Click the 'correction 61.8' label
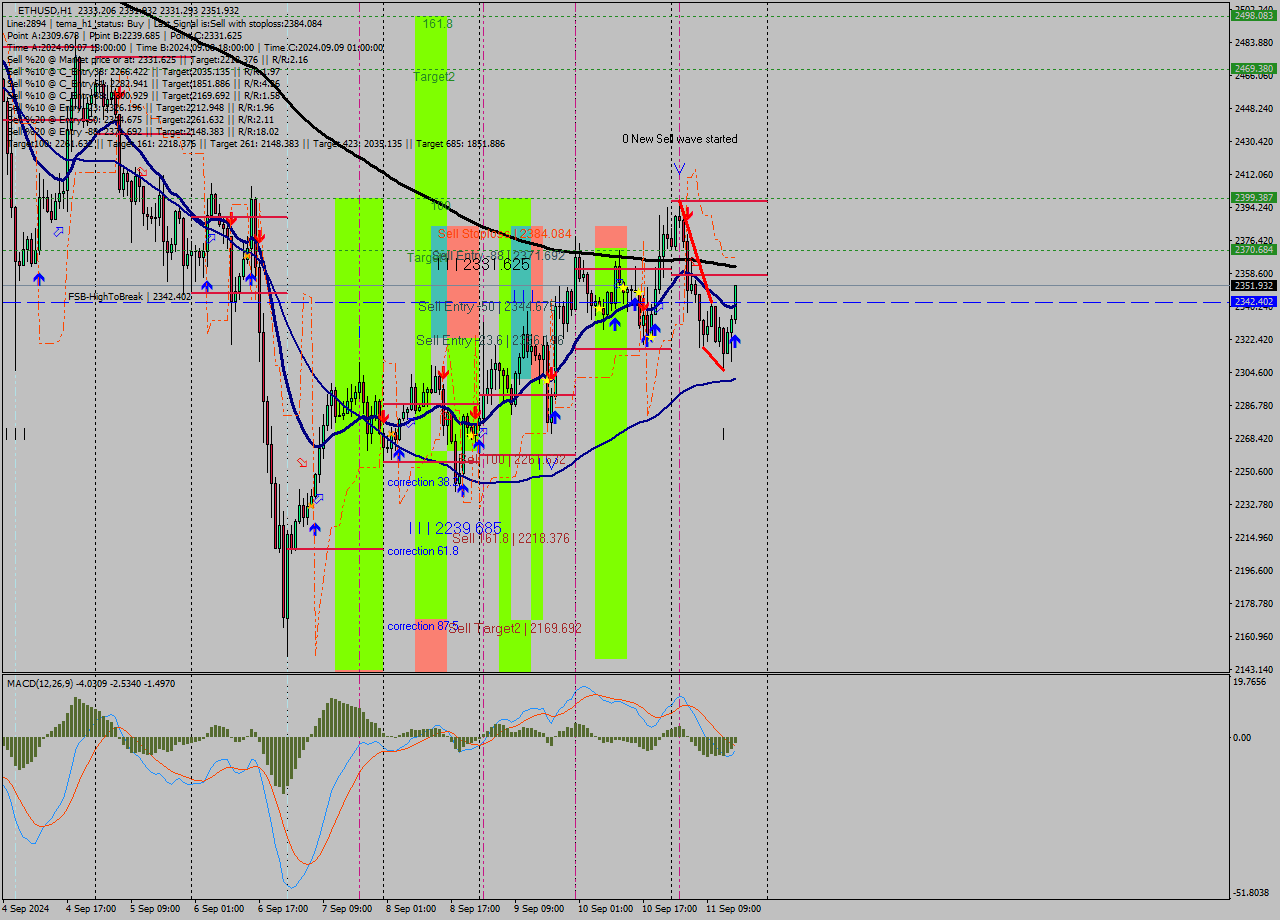 point(422,551)
